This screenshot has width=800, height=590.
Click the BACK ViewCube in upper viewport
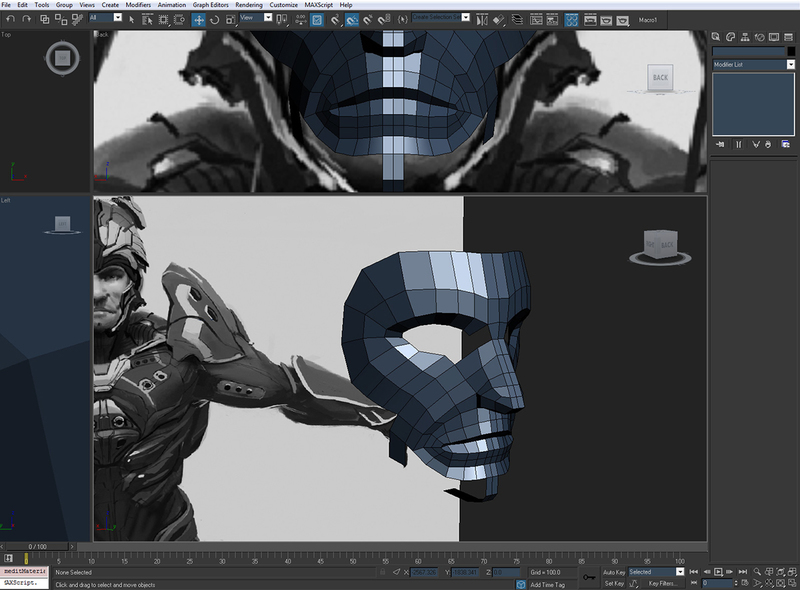click(x=660, y=78)
